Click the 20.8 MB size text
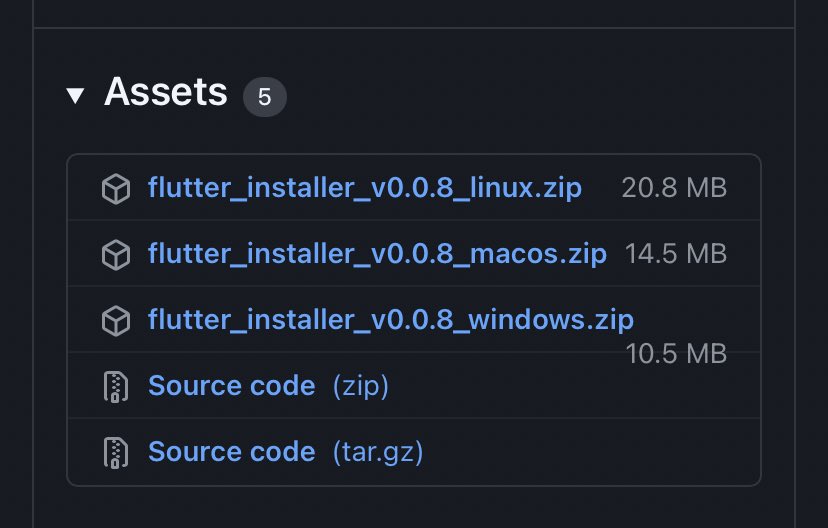 click(674, 187)
